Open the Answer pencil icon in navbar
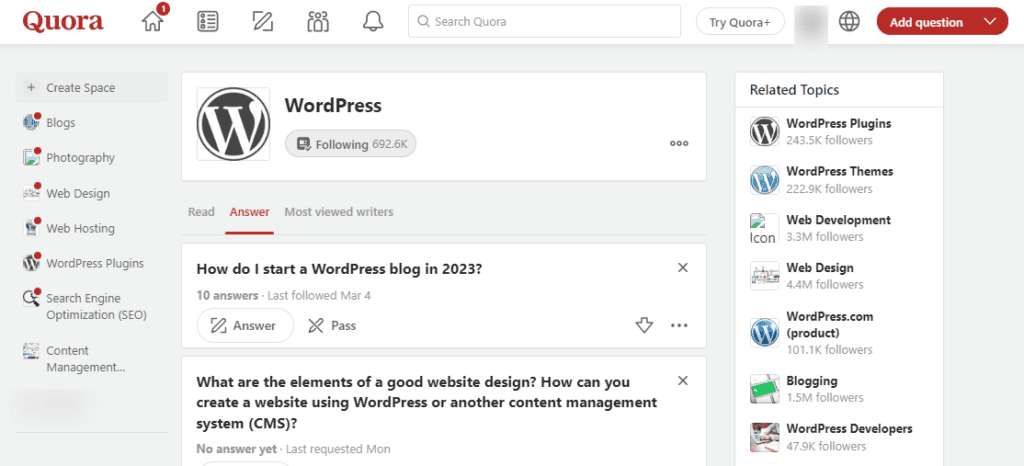Screen dimensions: 1024x466 click(x=263, y=22)
